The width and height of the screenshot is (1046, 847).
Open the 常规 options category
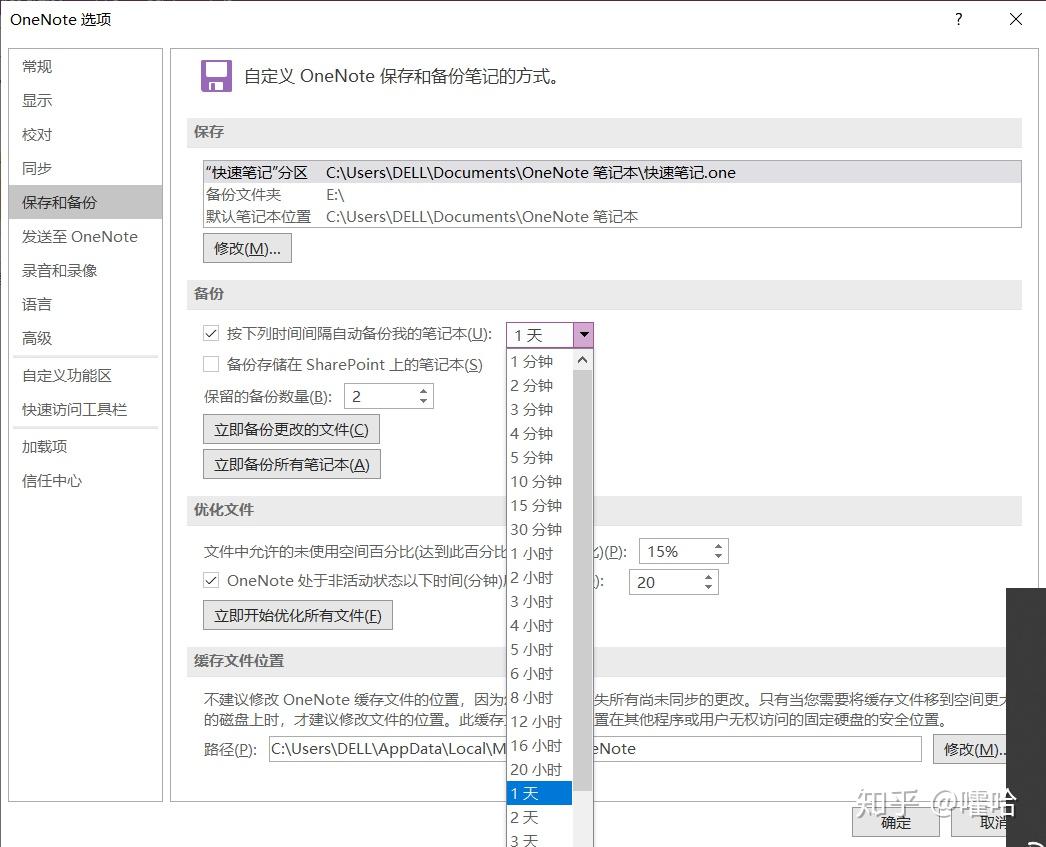pos(85,67)
